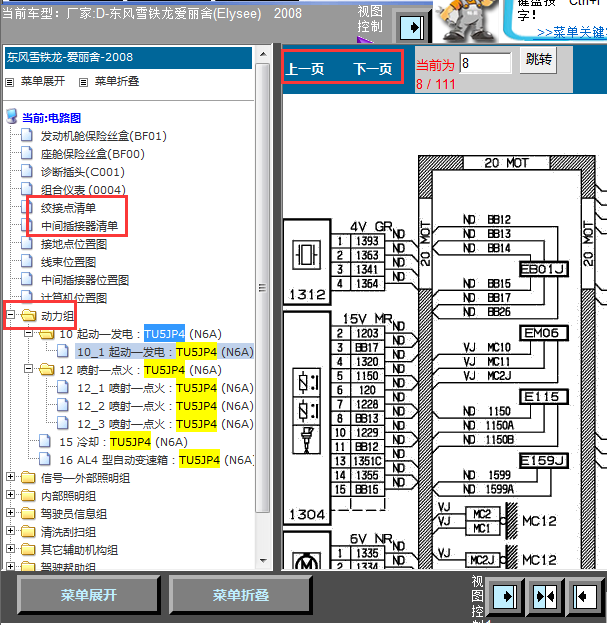Click tree panel scrollbar up arrow
607x625 pixels.
point(263,54)
